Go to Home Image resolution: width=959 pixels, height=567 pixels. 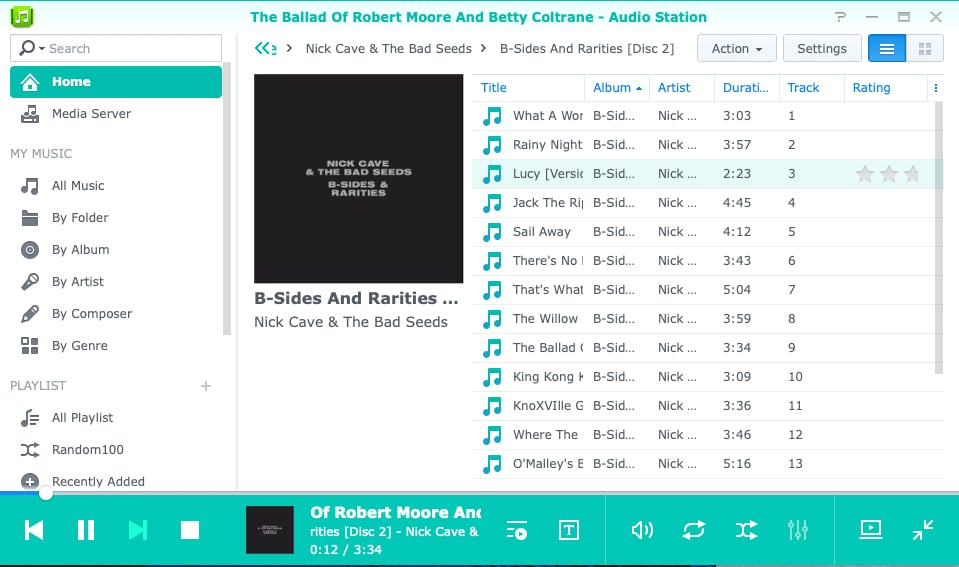[x=116, y=82]
